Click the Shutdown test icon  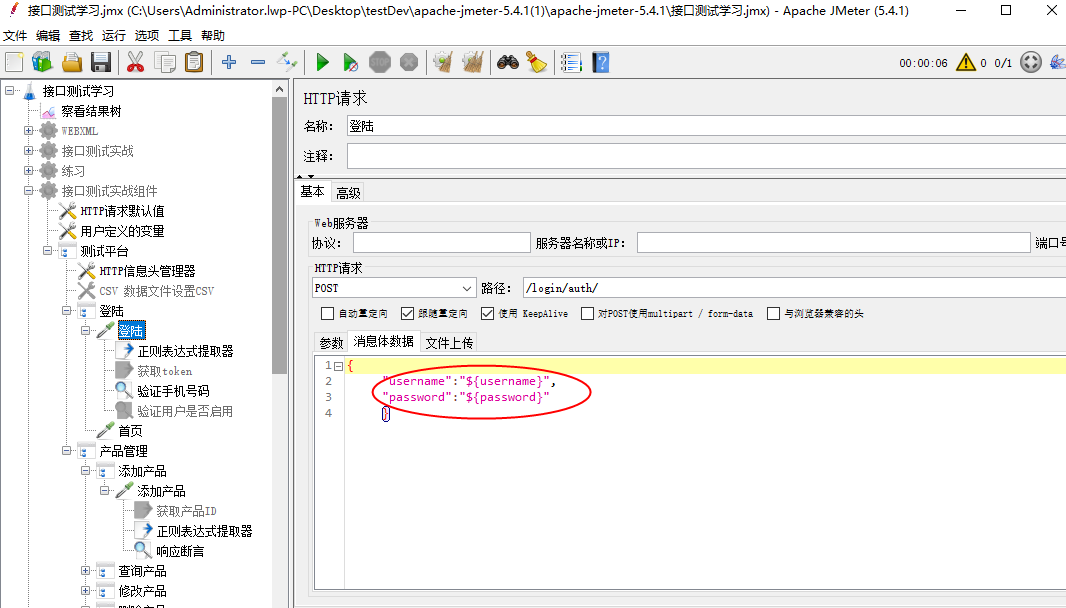coord(409,63)
